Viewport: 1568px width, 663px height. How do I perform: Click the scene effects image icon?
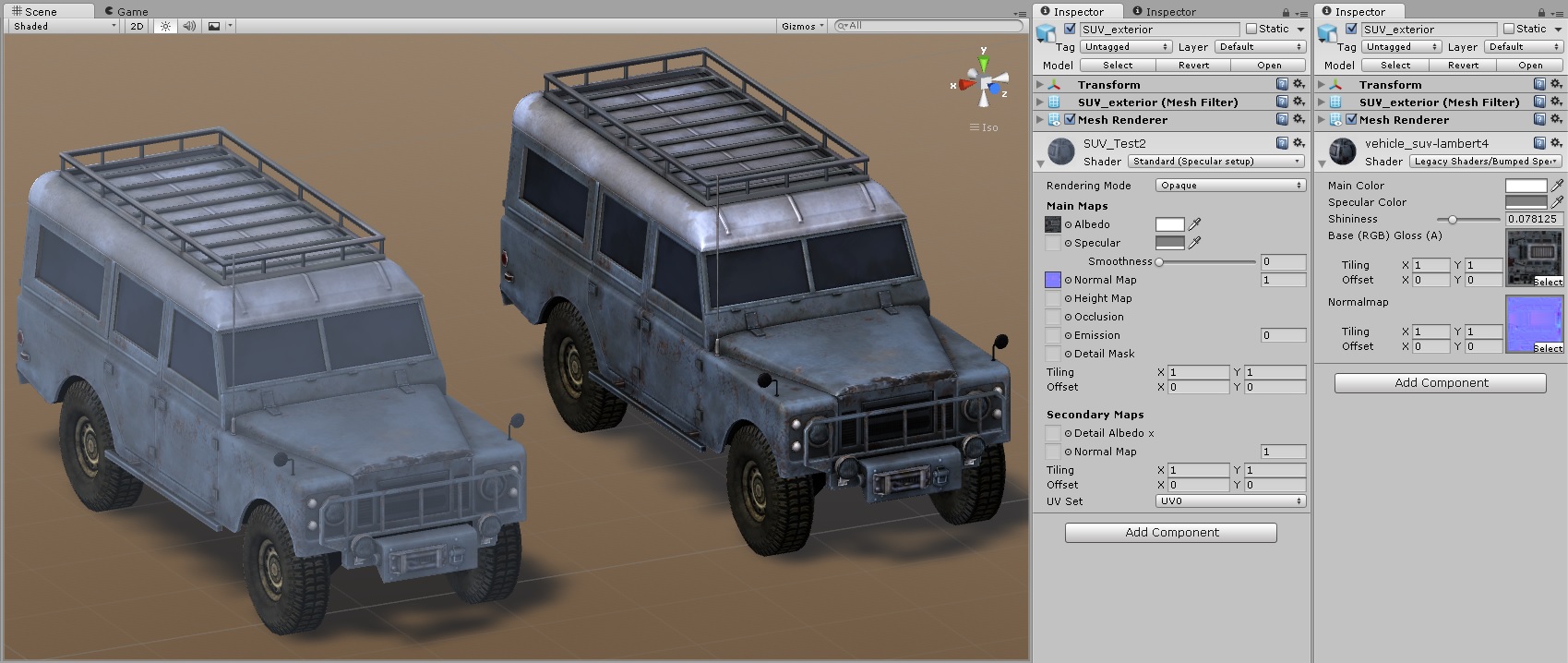(214, 26)
